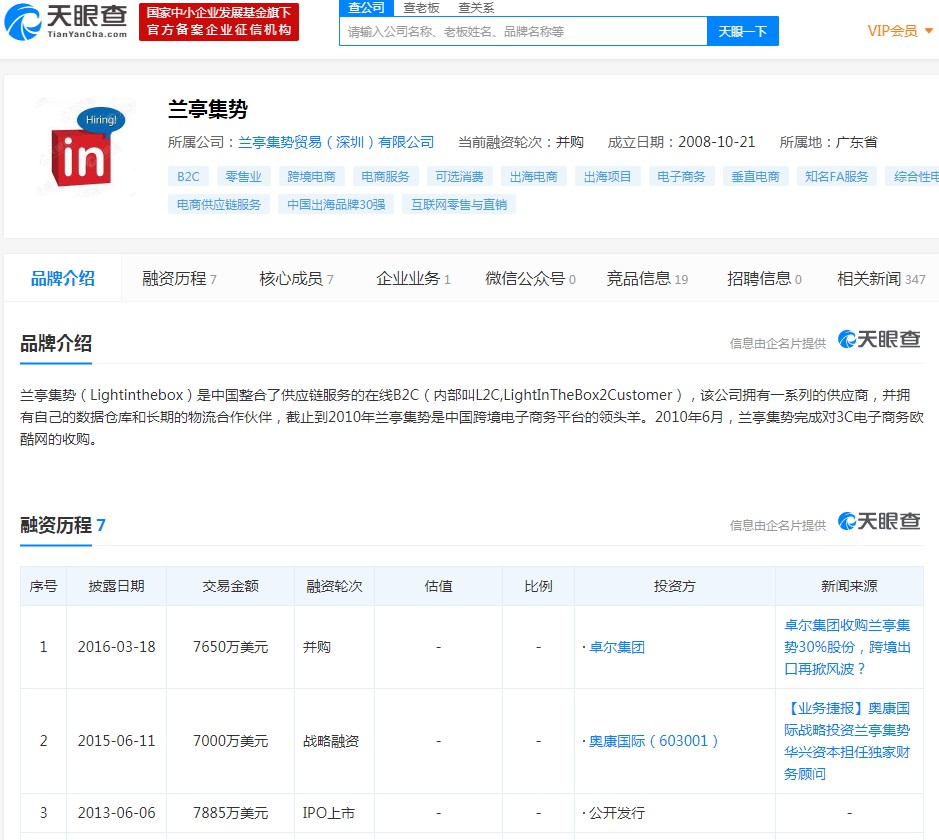Select the 查关系 search tab
Image resolution: width=939 pixels, height=840 pixels.
point(476,8)
